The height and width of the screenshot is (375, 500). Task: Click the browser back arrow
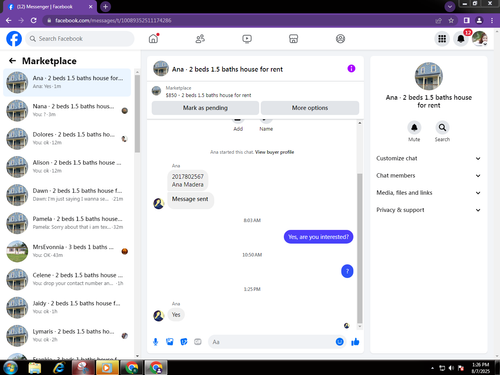pos(9,20)
